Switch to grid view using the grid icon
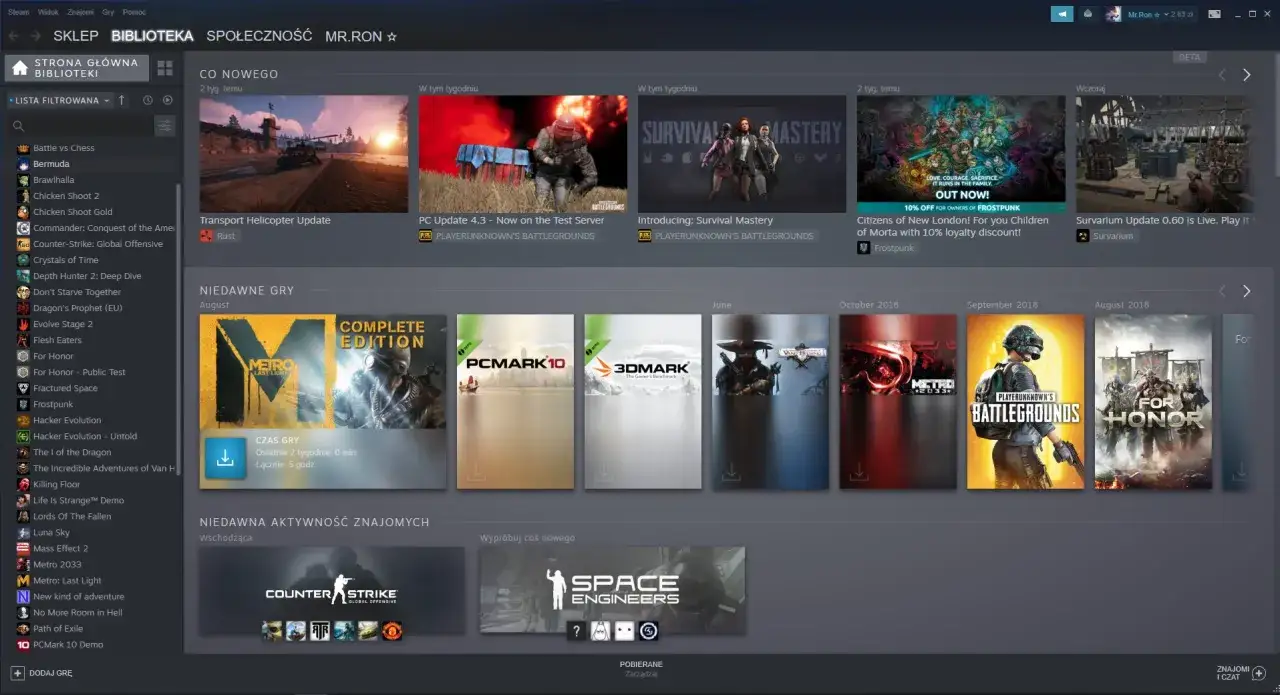The image size is (1280, 695). coord(164,67)
